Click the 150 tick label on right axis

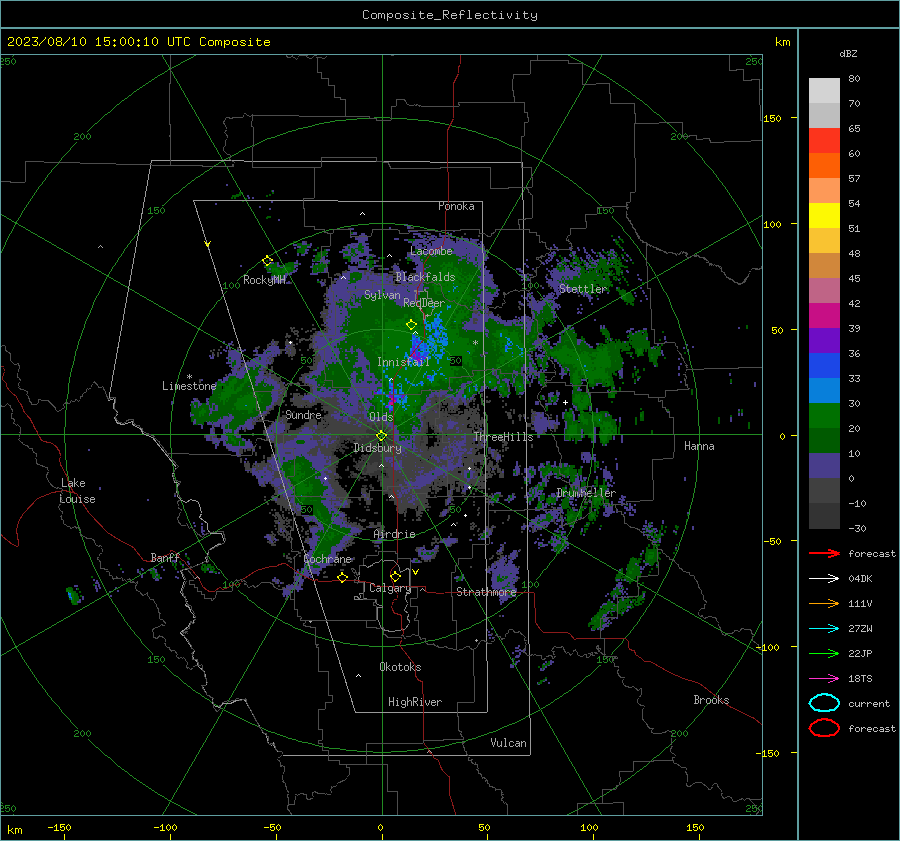[772, 118]
